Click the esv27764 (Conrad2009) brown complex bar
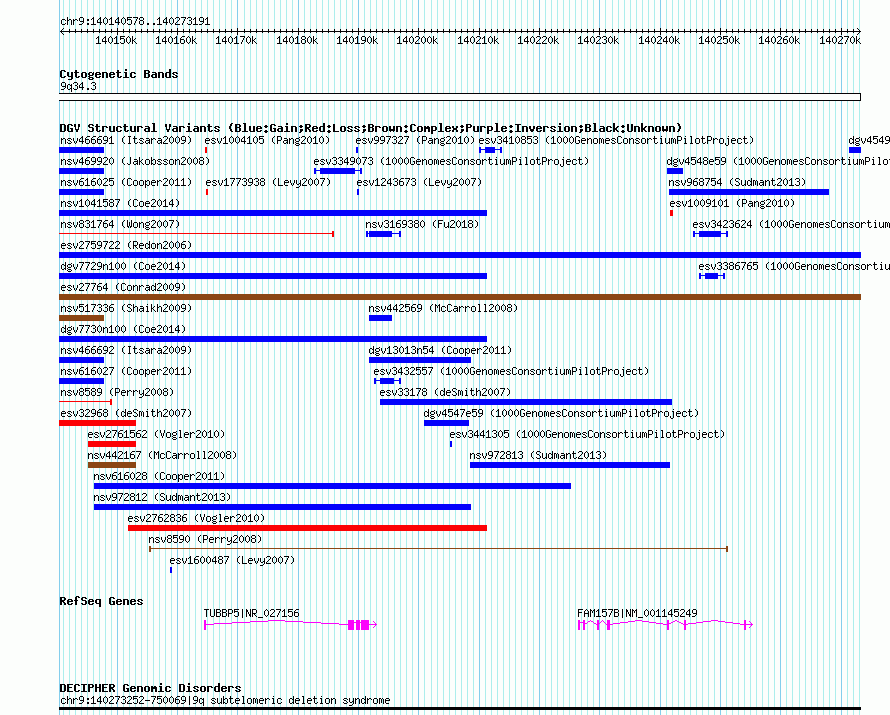 460,297
